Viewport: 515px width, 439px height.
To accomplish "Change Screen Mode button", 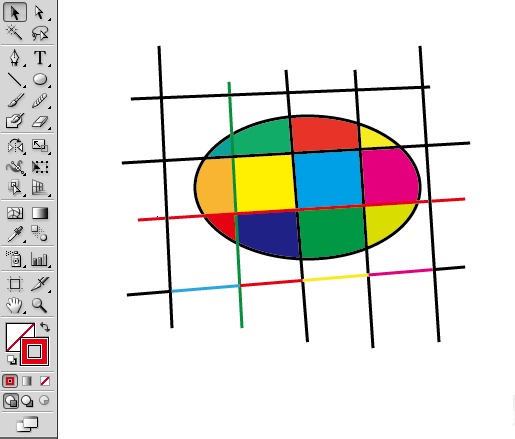I will tap(27, 424).
